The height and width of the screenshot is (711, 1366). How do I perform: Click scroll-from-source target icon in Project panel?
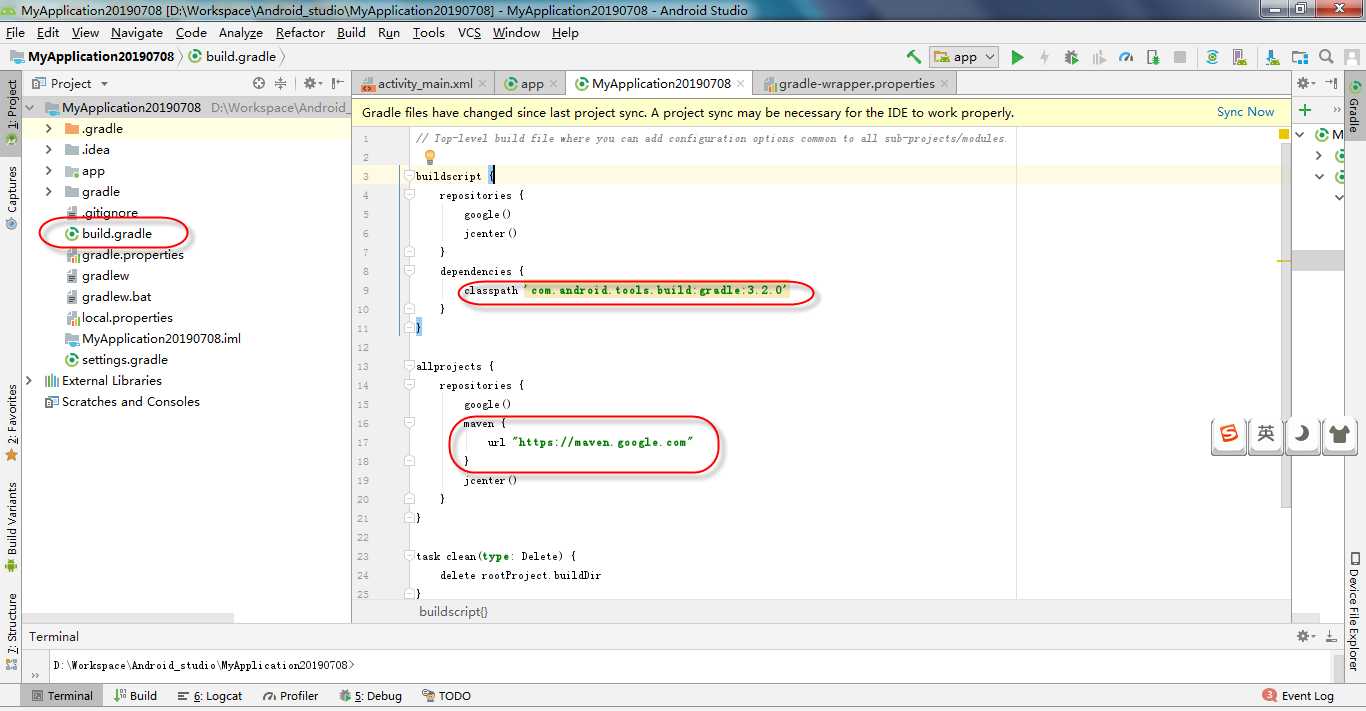[x=259, y=84]
